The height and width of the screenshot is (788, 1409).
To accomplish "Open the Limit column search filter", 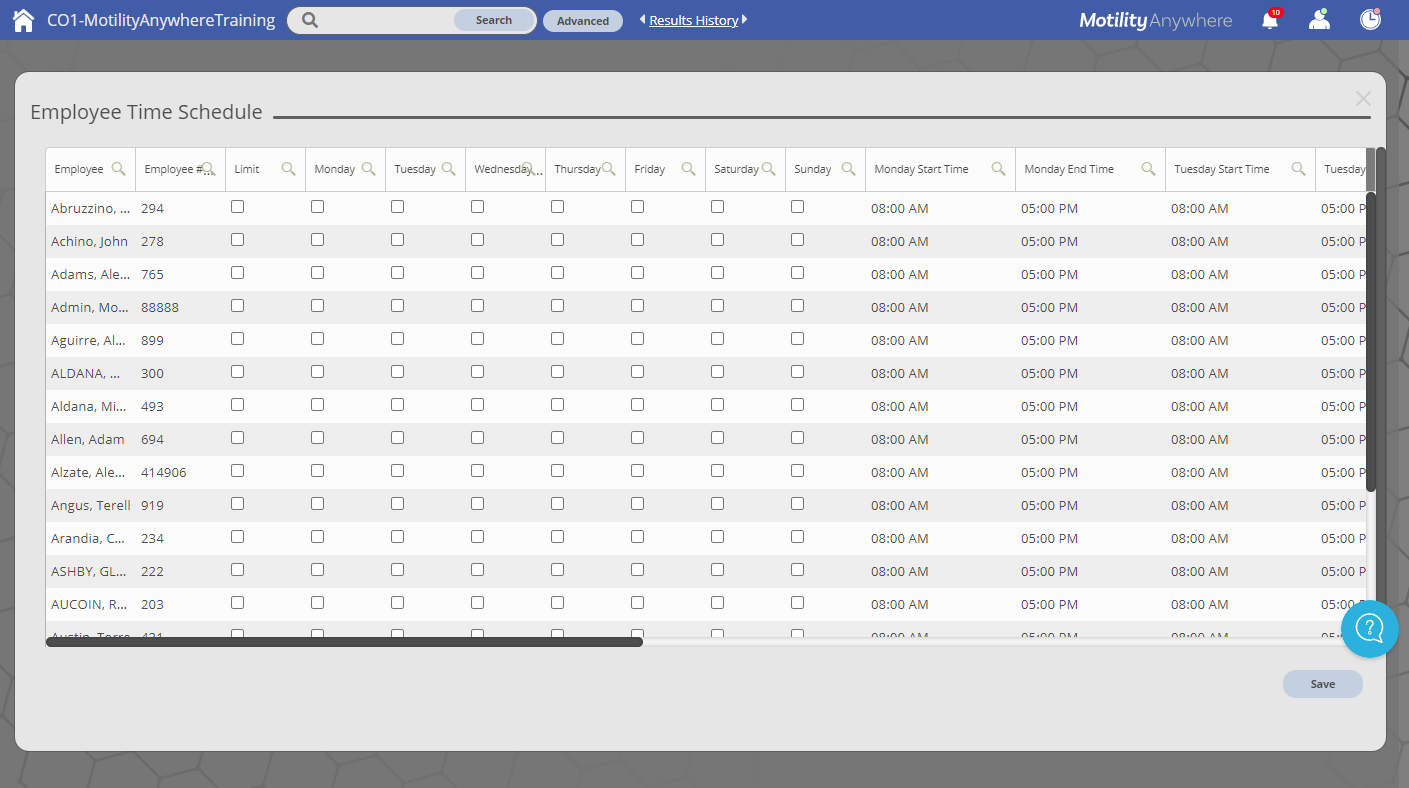I will pos(289,169).
